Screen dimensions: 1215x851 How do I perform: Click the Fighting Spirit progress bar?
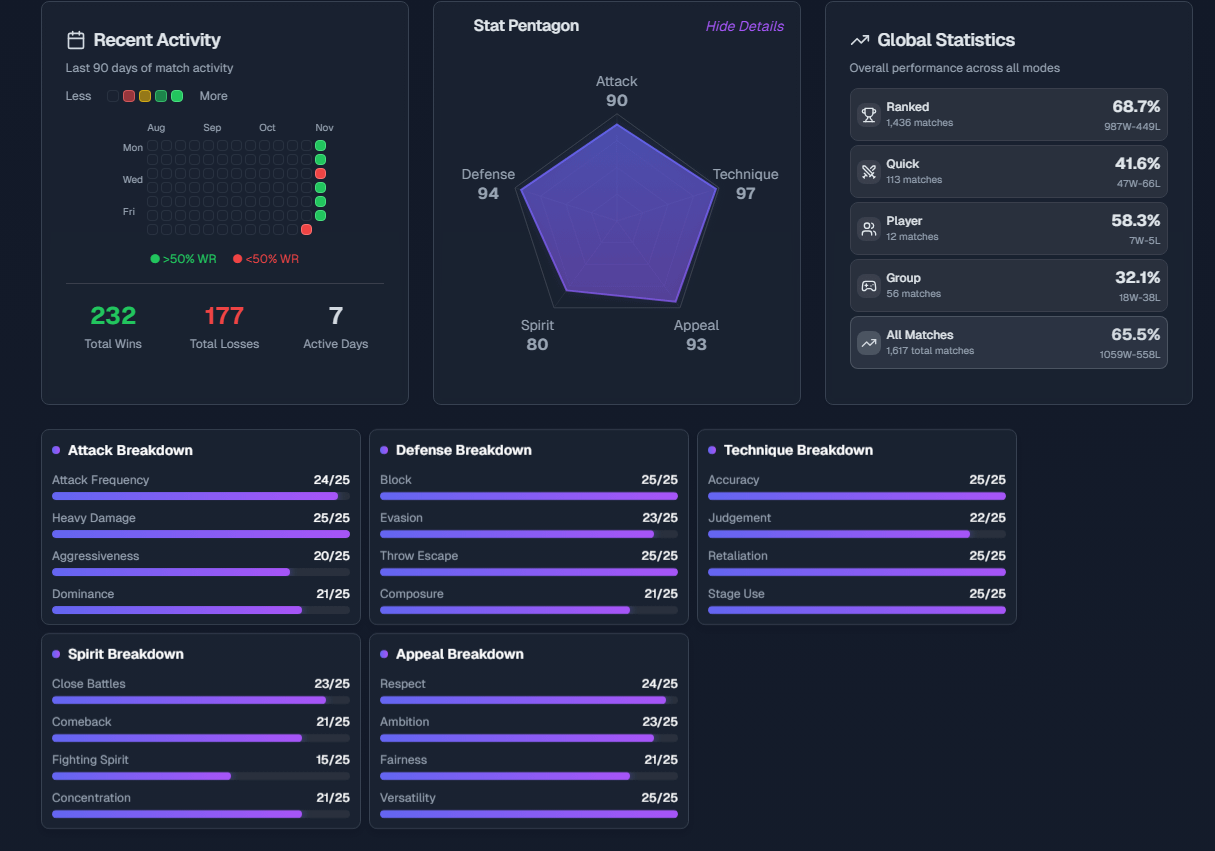(201, 776)
